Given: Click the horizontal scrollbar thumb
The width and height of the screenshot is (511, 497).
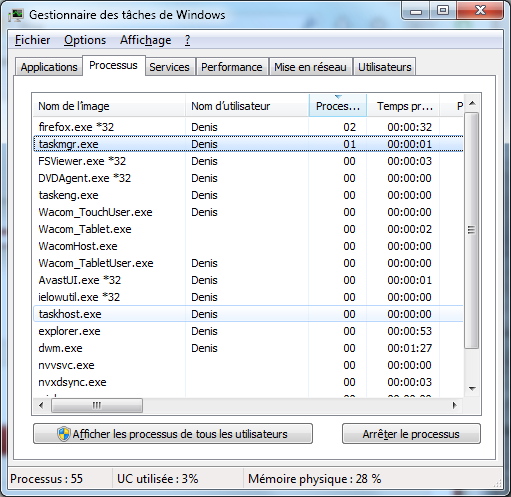Looking at the screenshot, I should point(97,406).
